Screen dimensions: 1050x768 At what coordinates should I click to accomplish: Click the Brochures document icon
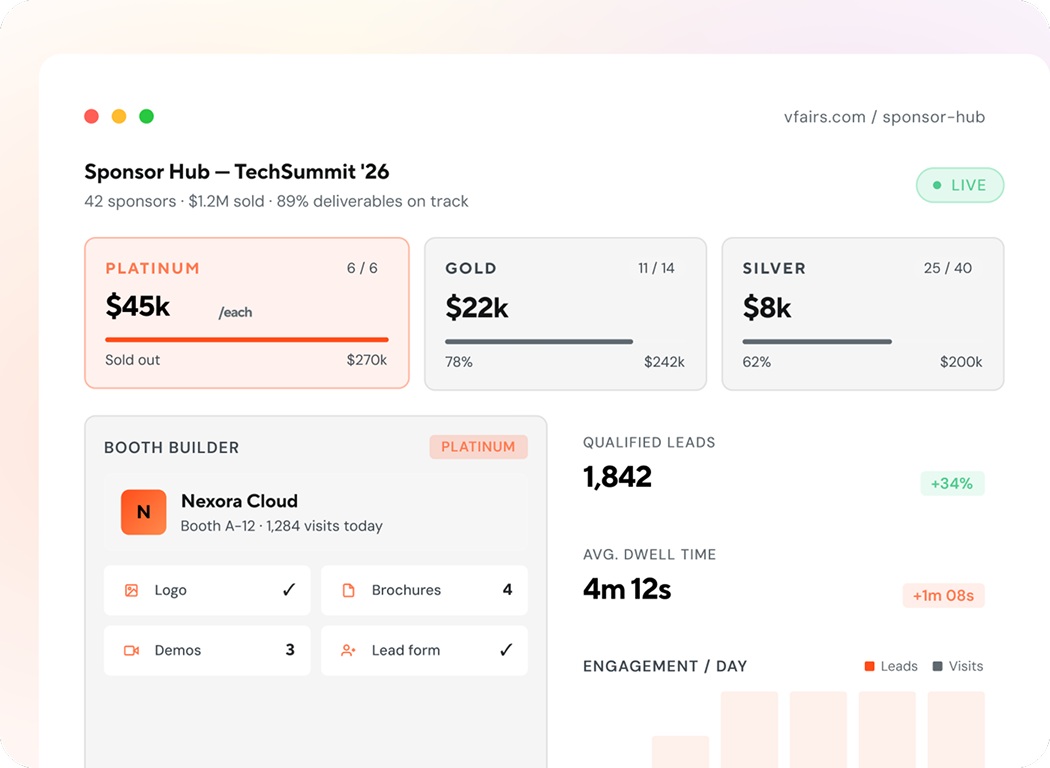(348, 590)
